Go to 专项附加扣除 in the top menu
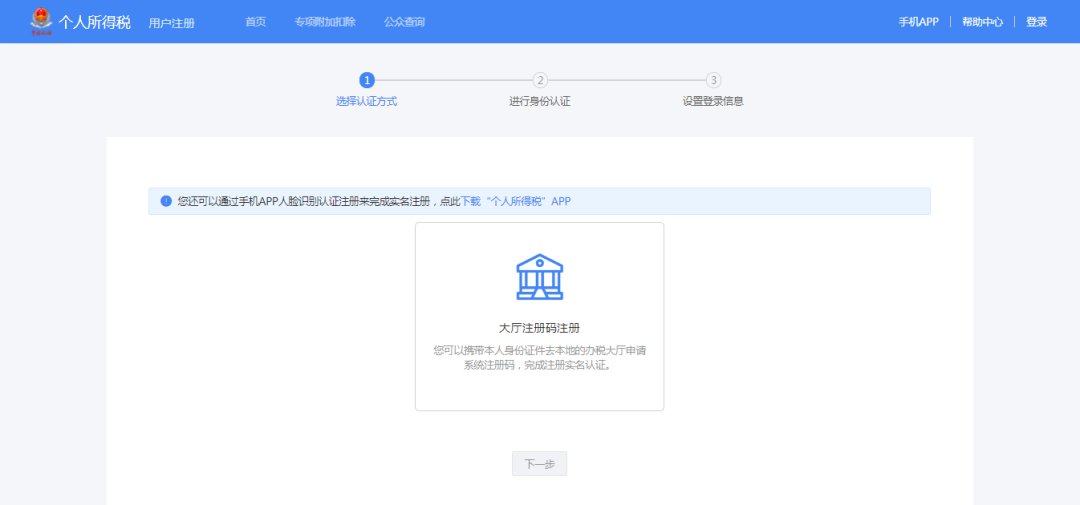This screenshot has width=1080, height=505. [325, 22]
